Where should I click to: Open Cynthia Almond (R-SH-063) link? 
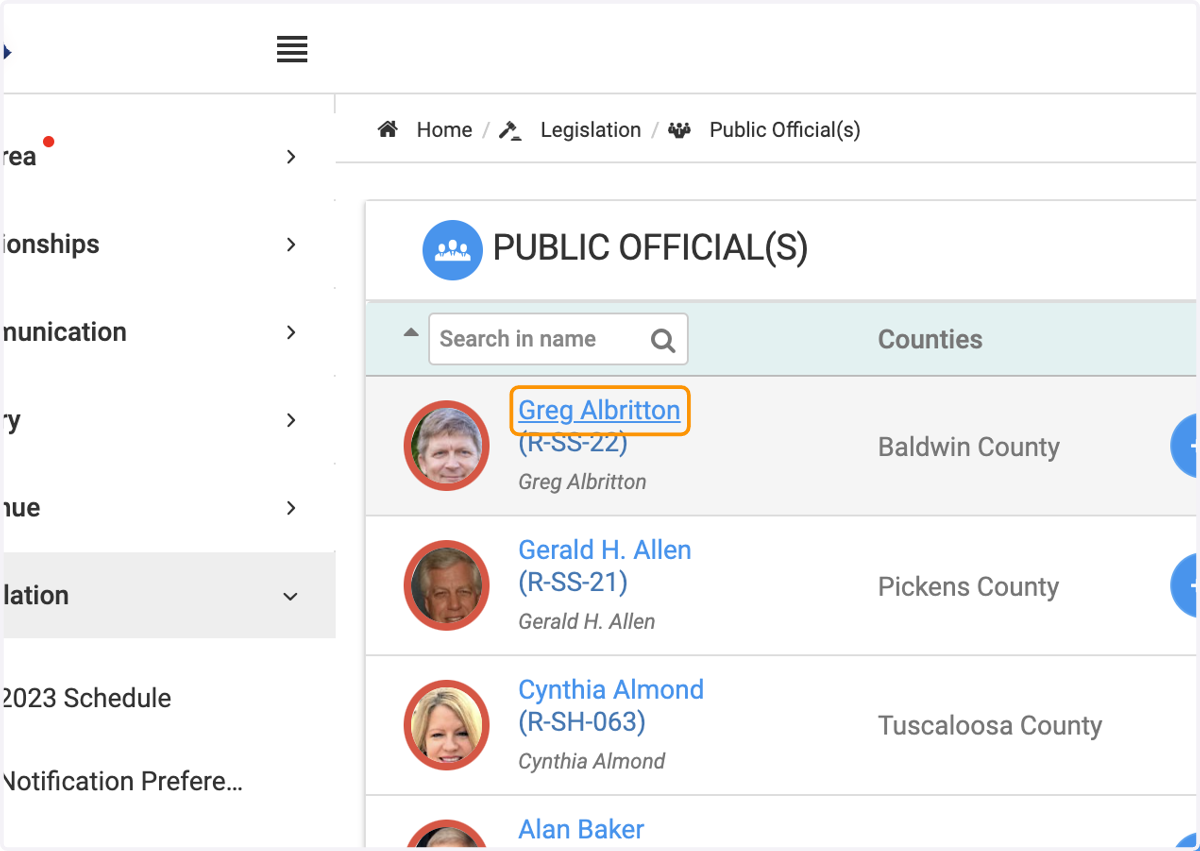(x=611, y=706)
